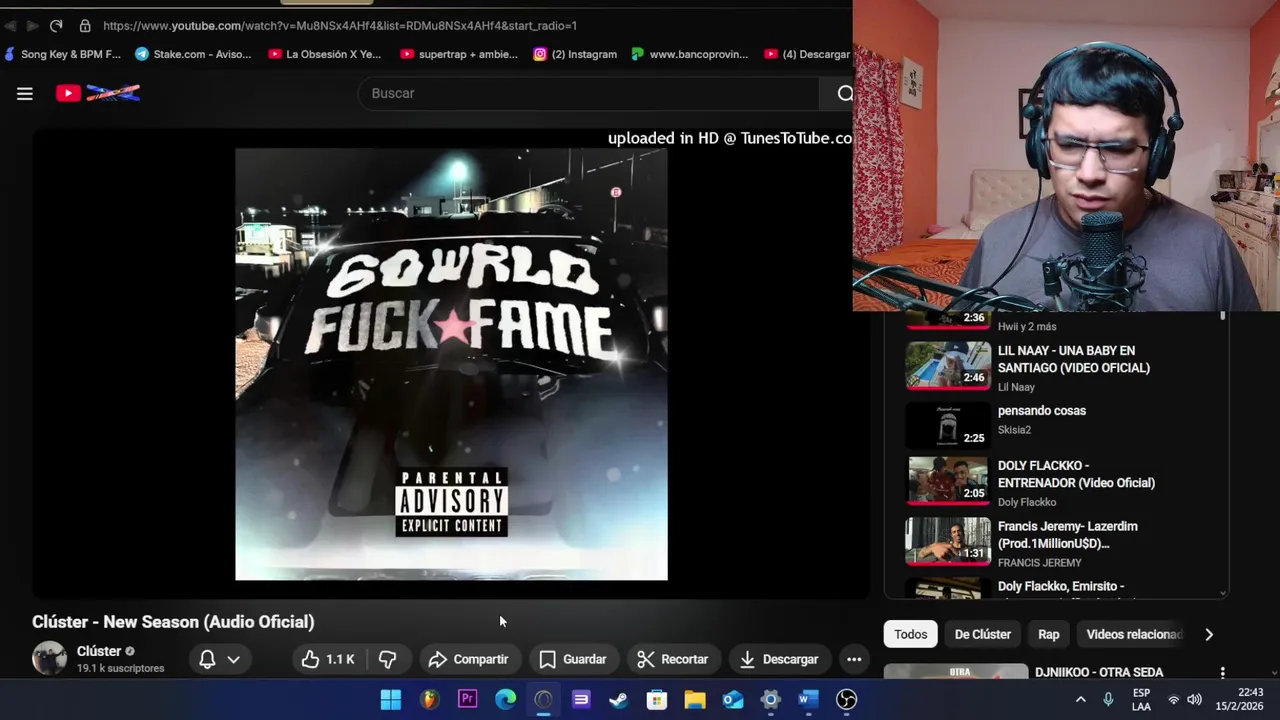1280x720 pixels.
Task: Open La Obsesión X Ye... bookmark
Action: click(325, 54)
